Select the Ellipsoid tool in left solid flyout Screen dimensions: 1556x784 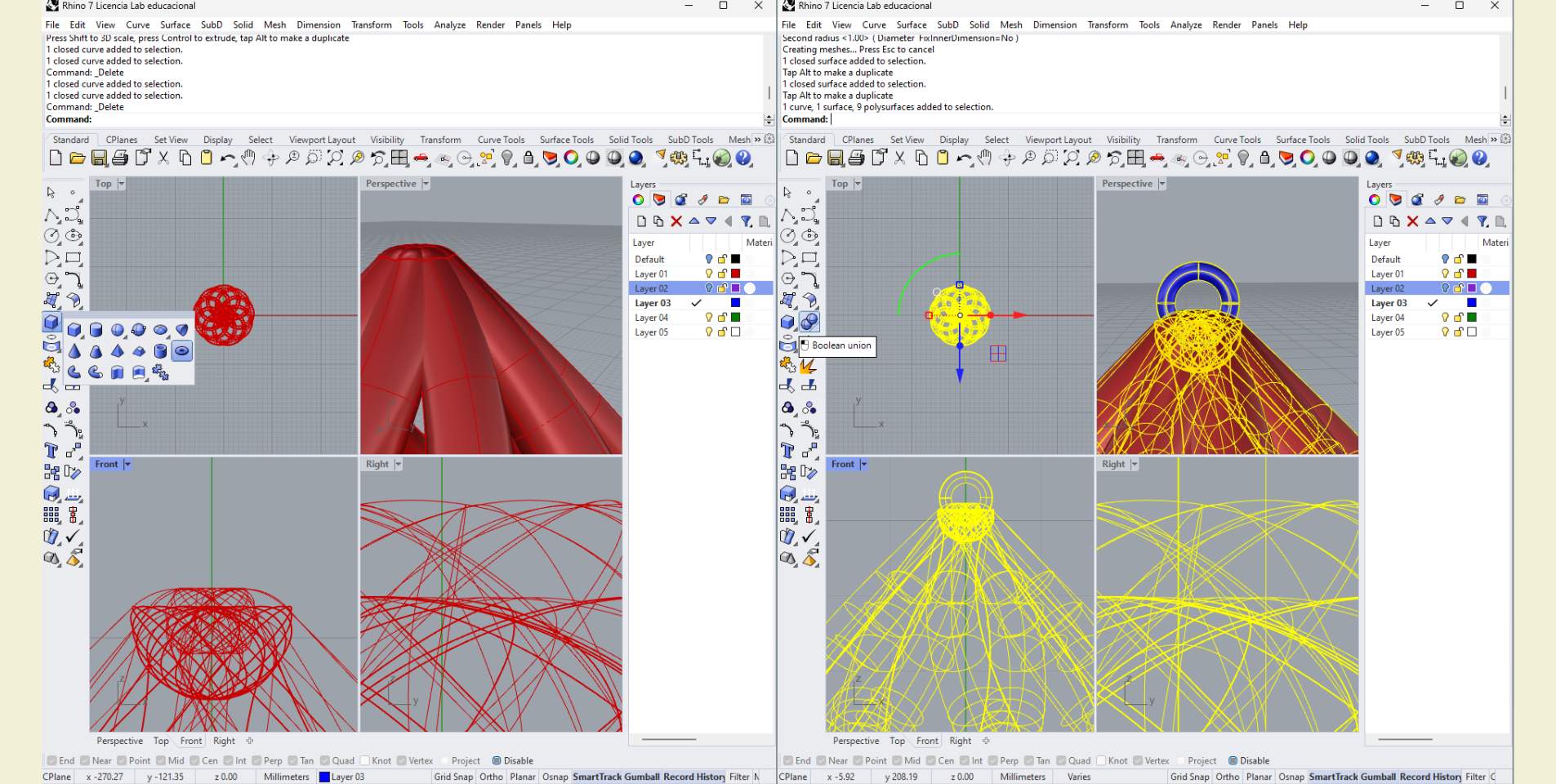[160, 330]
